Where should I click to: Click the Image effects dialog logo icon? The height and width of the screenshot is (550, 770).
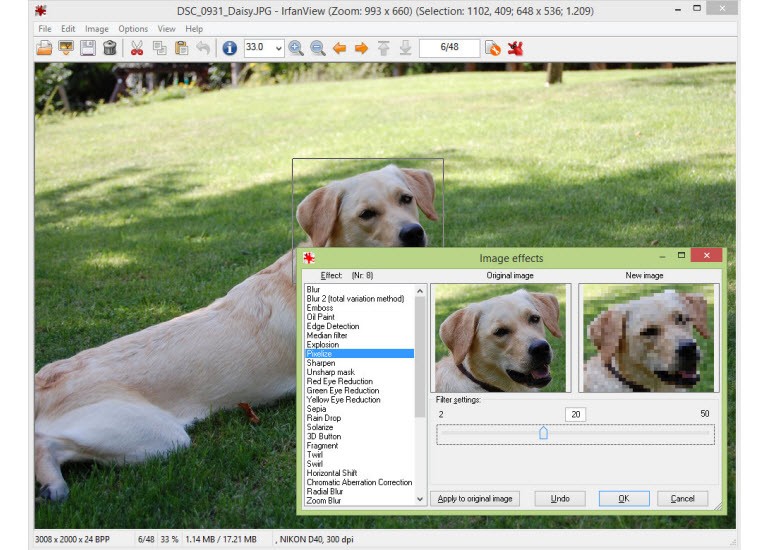[x=309, y=258]
